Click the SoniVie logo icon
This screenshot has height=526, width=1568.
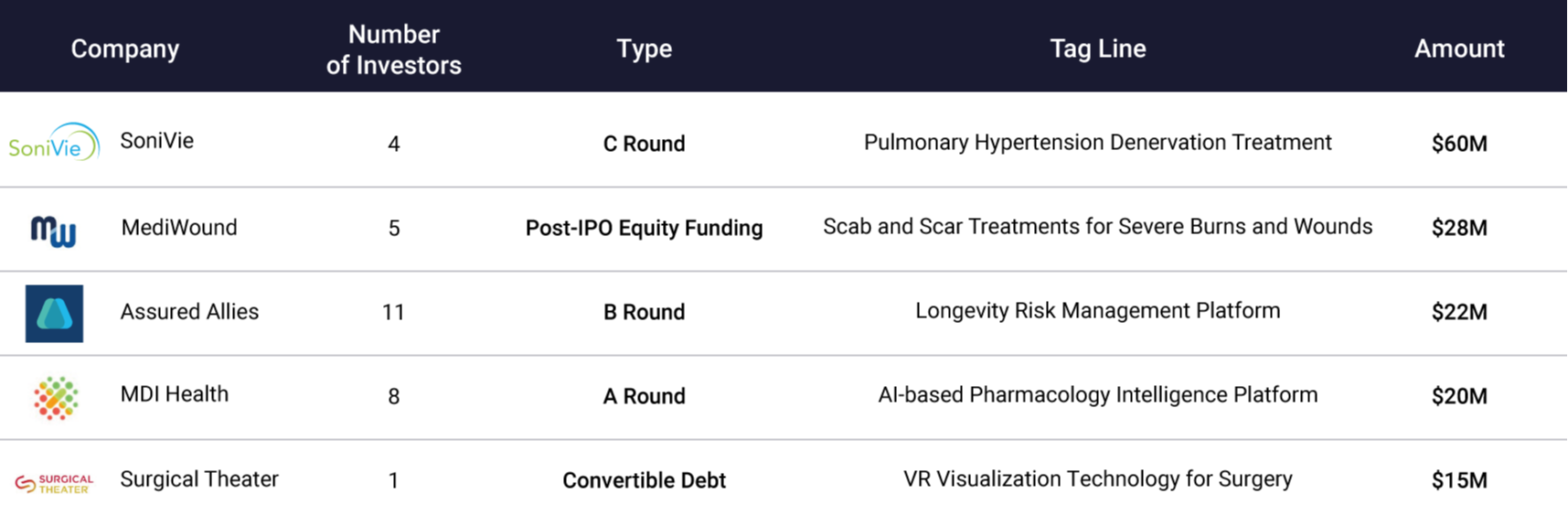pos(54,143)
